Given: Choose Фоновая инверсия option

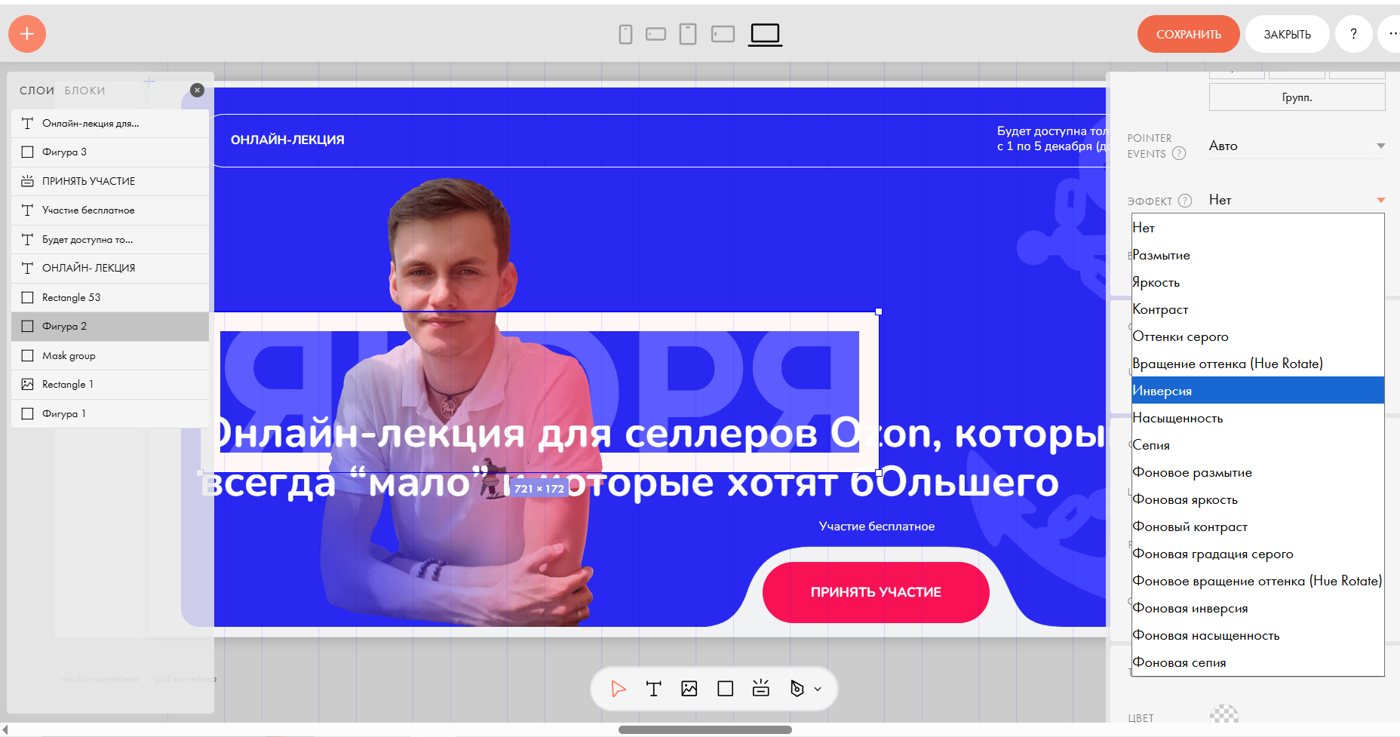Looking at the screenshot, I should tap(1258, 608).
